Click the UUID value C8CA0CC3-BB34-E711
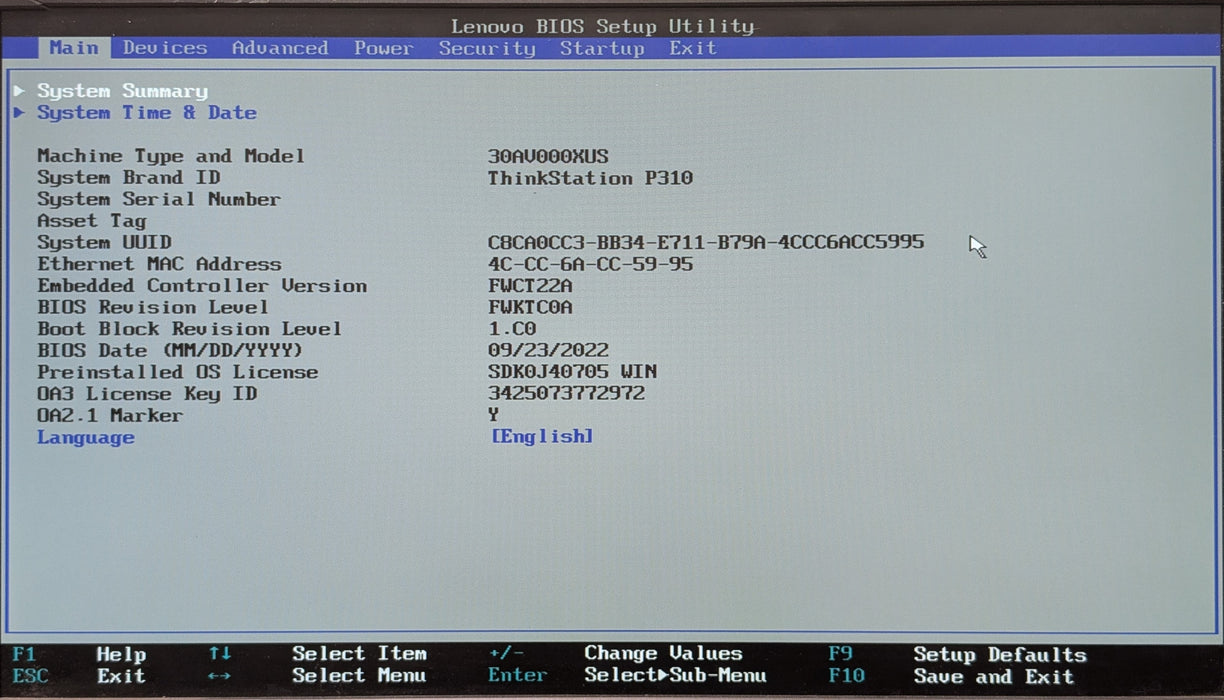Viewport: 1224px width, 700px height. (x=706, y=242)
